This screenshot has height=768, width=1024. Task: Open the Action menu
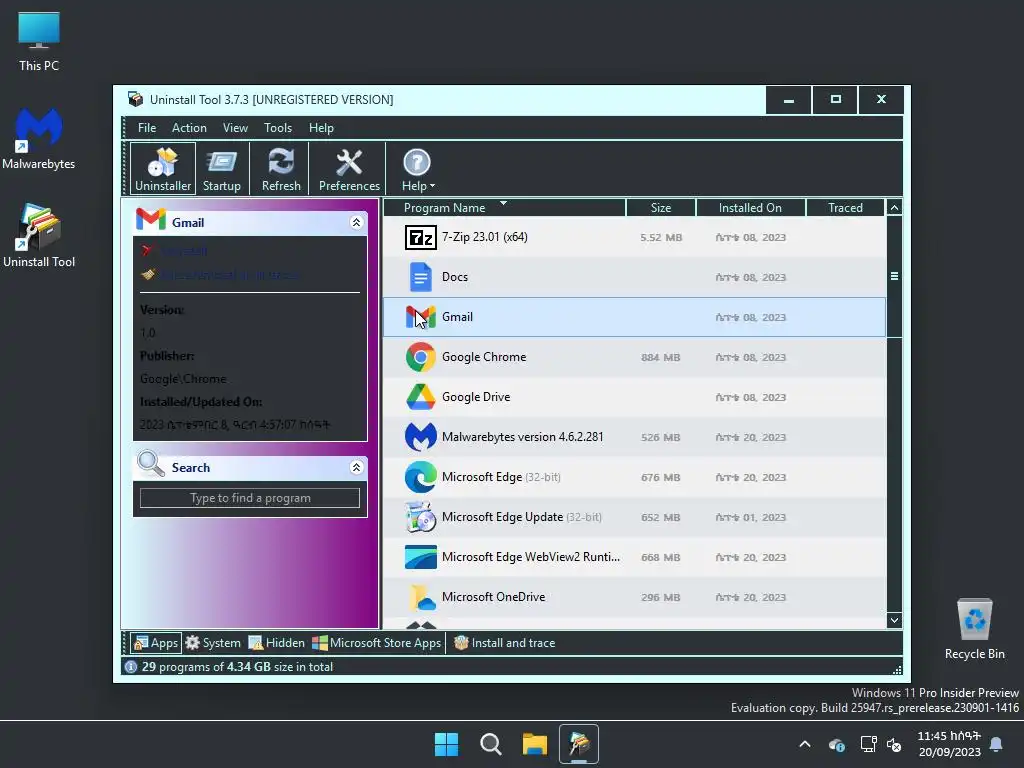[x=189, y=128]
